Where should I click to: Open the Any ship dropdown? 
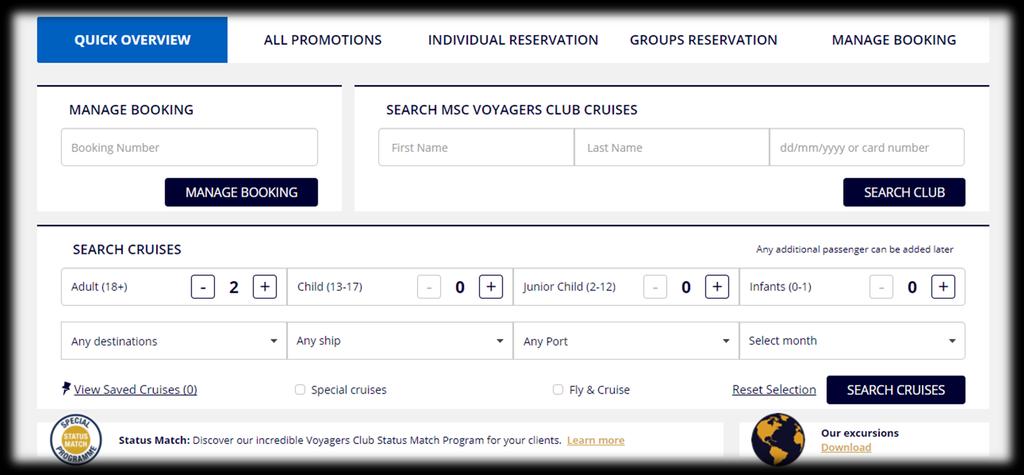400,340
